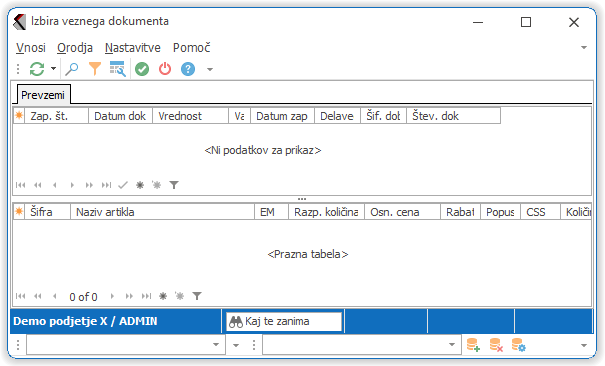This screenshot has width=605, height=366.
Task: Open the bottom-right combo box
Action: coord(362,345)
